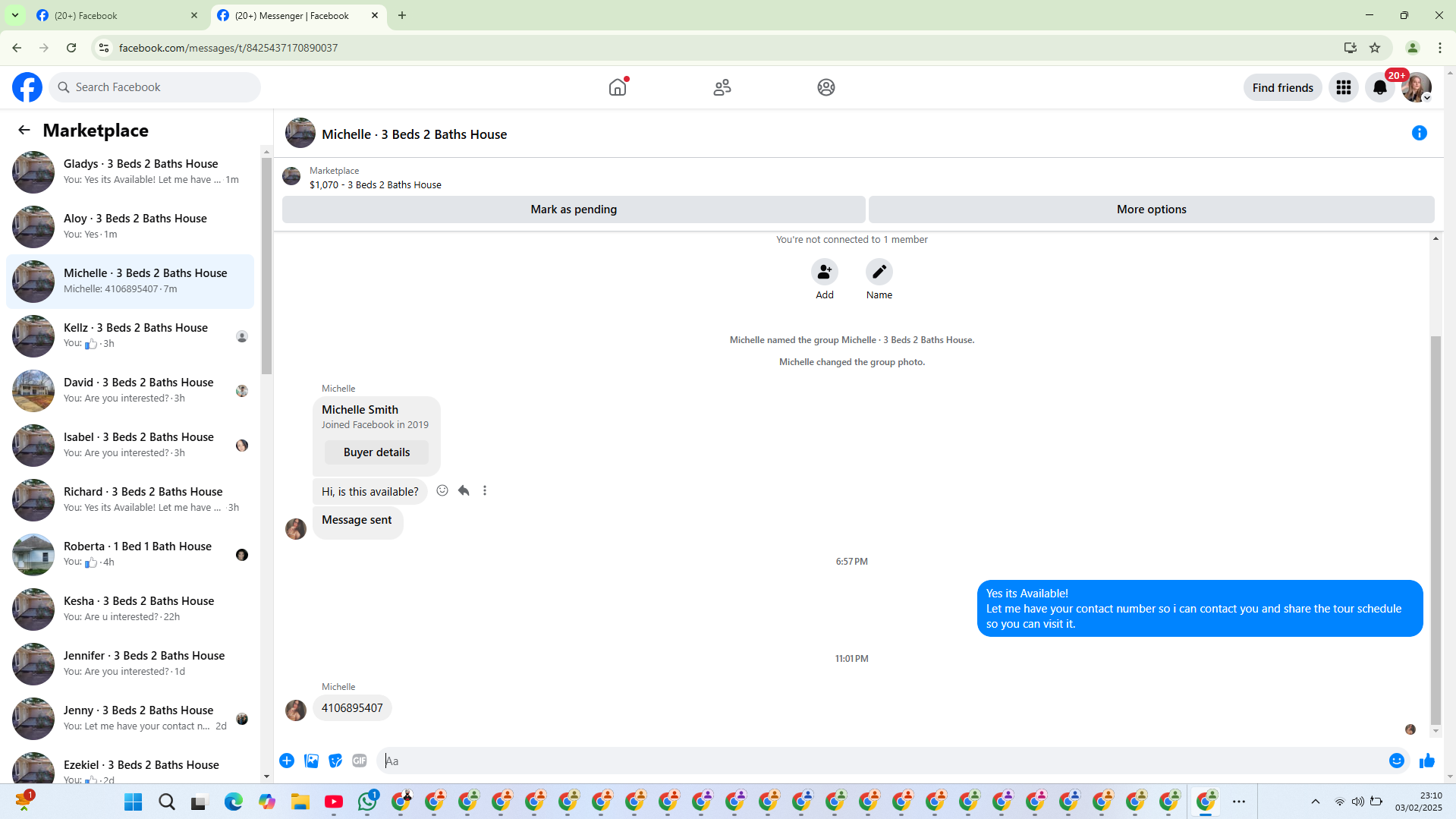
Task: Open the emoji picker in composer
Action: [x=1397, y=761]
